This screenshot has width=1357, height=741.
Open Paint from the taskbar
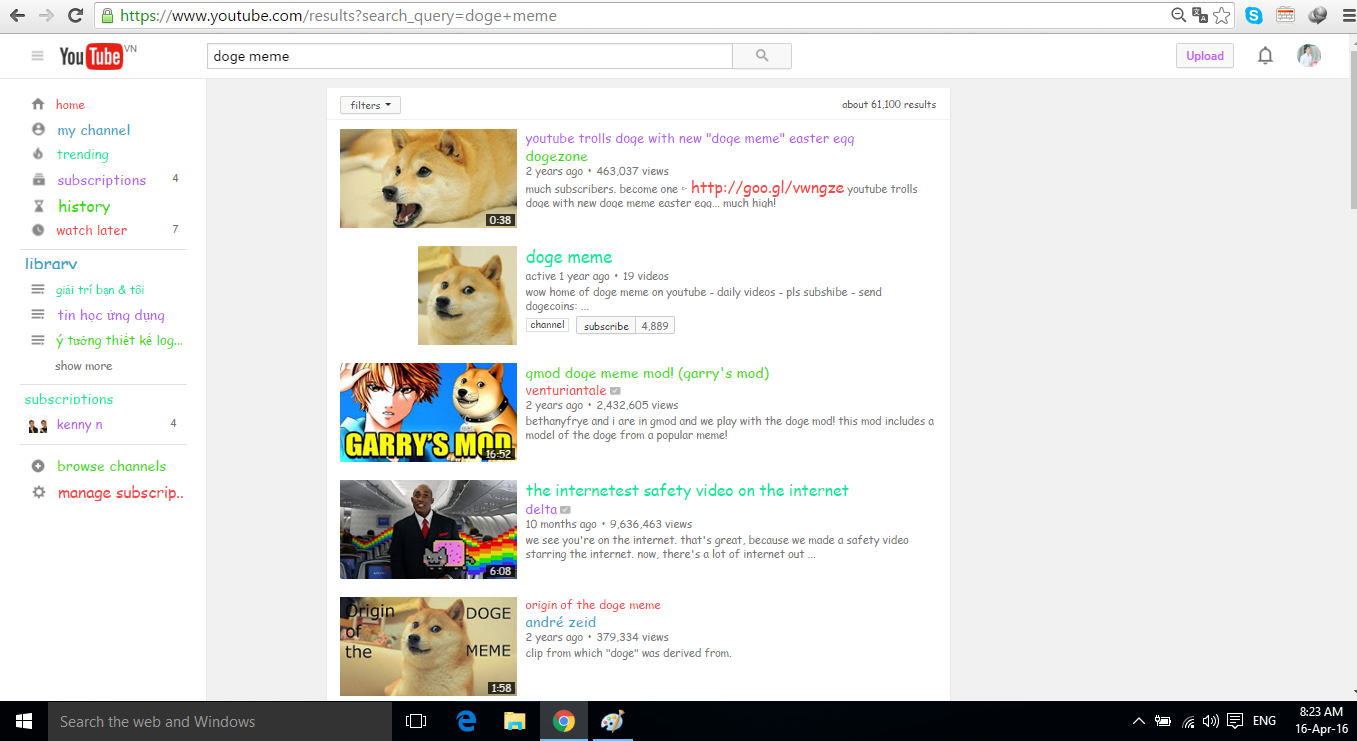coord(612,721)
